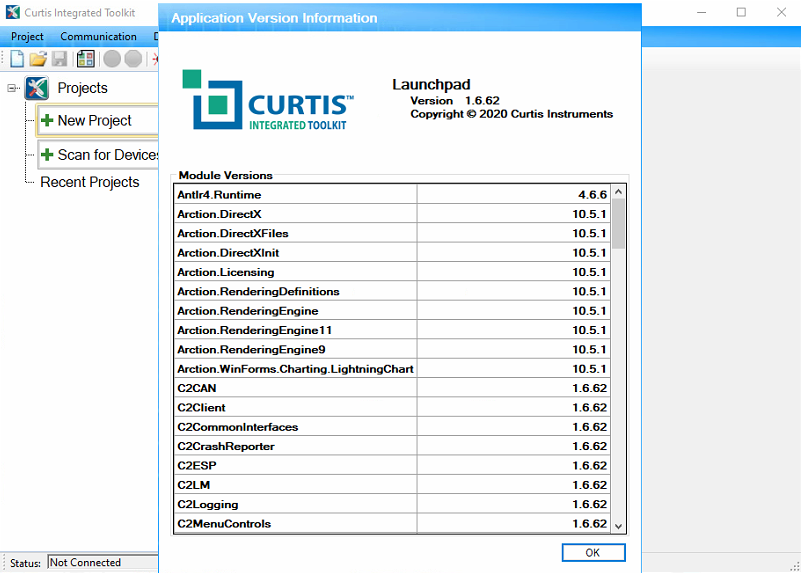
Task: Click the module list scroll down arrow
Action: point(618,527)
